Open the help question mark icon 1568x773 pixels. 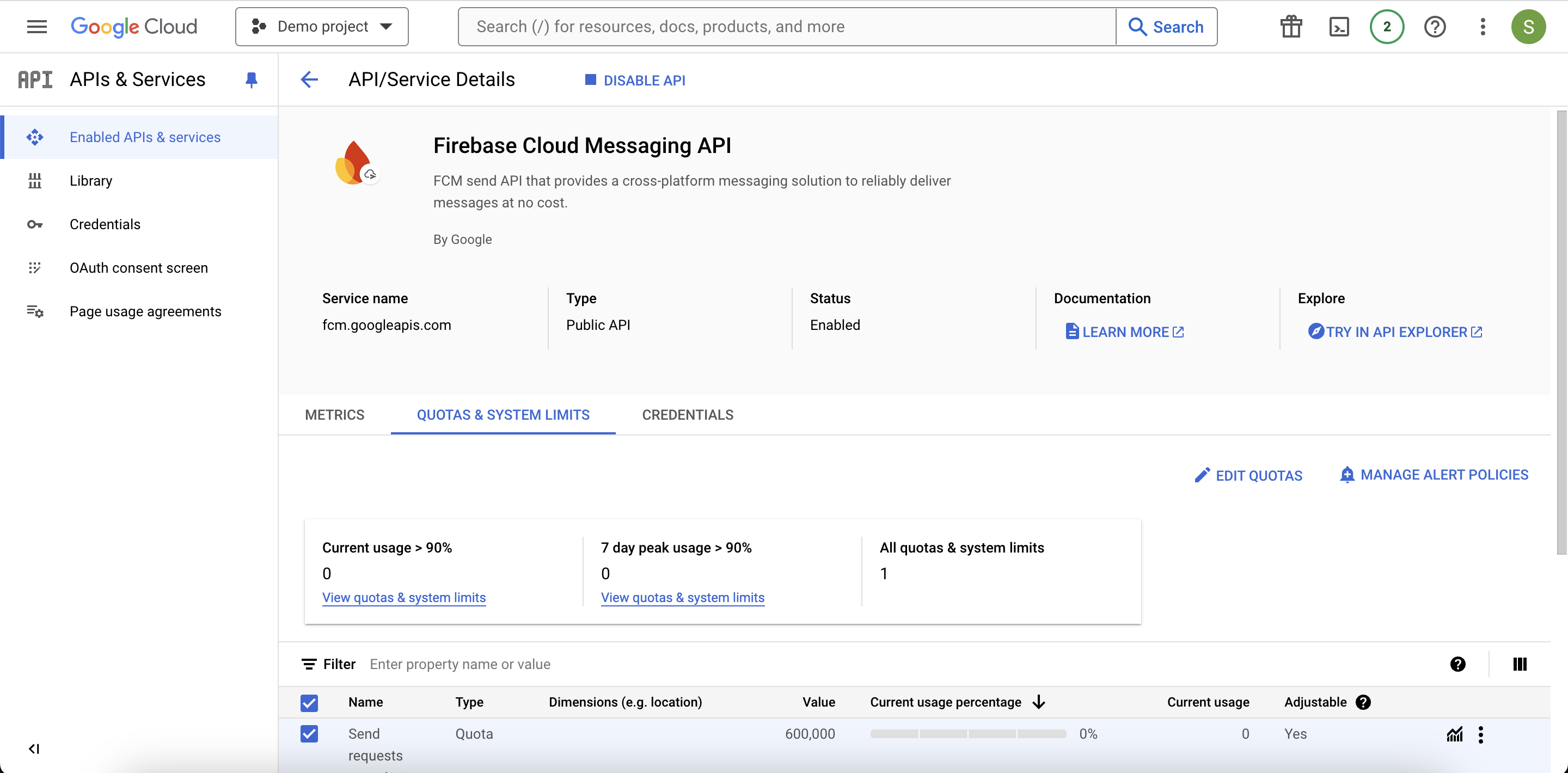(x=1435, y=26)
